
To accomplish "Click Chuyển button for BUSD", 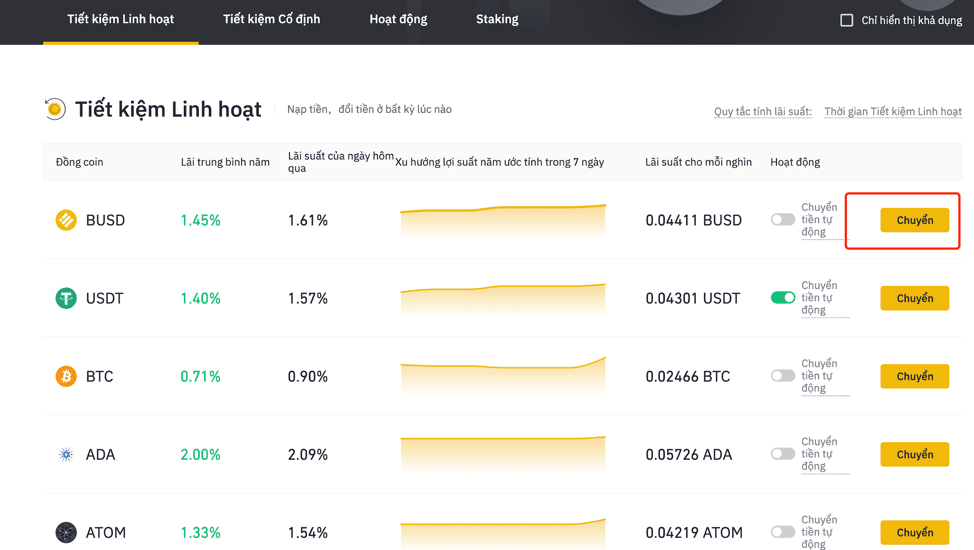I will (914, 220).
